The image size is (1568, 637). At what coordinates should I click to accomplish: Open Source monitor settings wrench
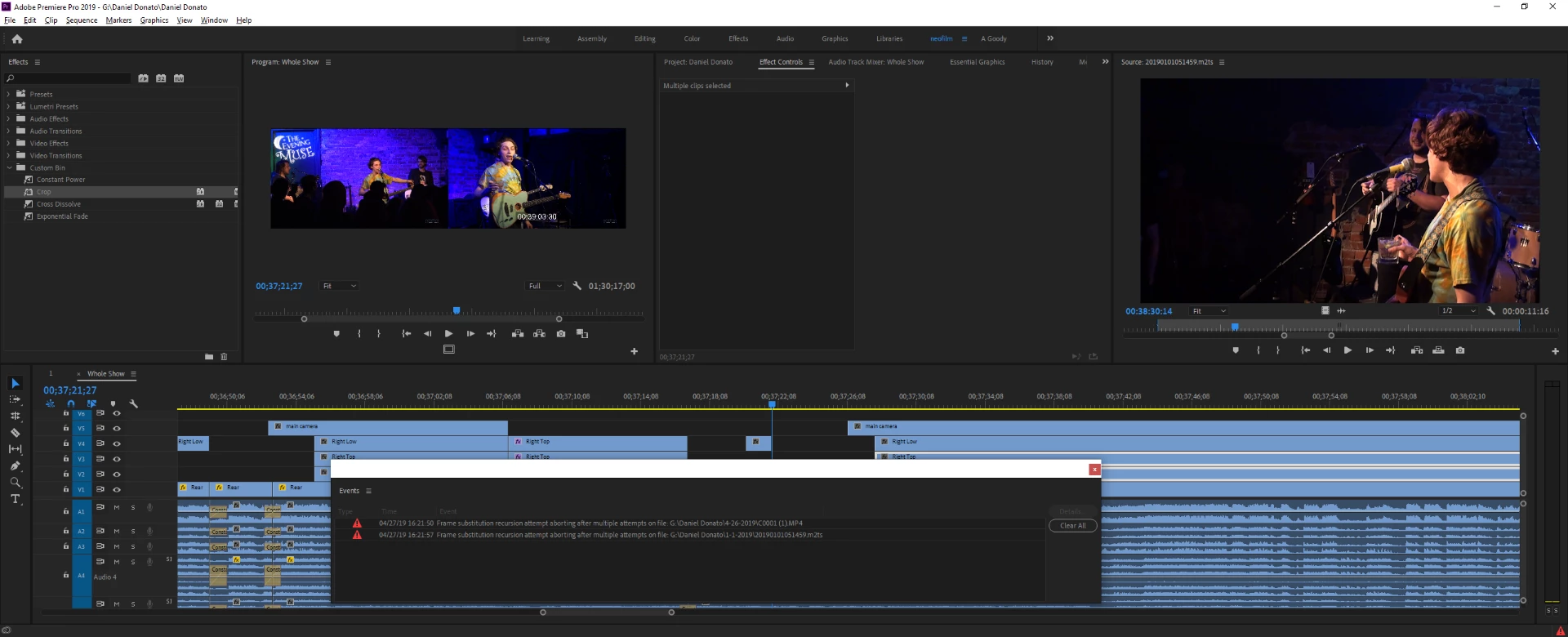coord(1491,311)
